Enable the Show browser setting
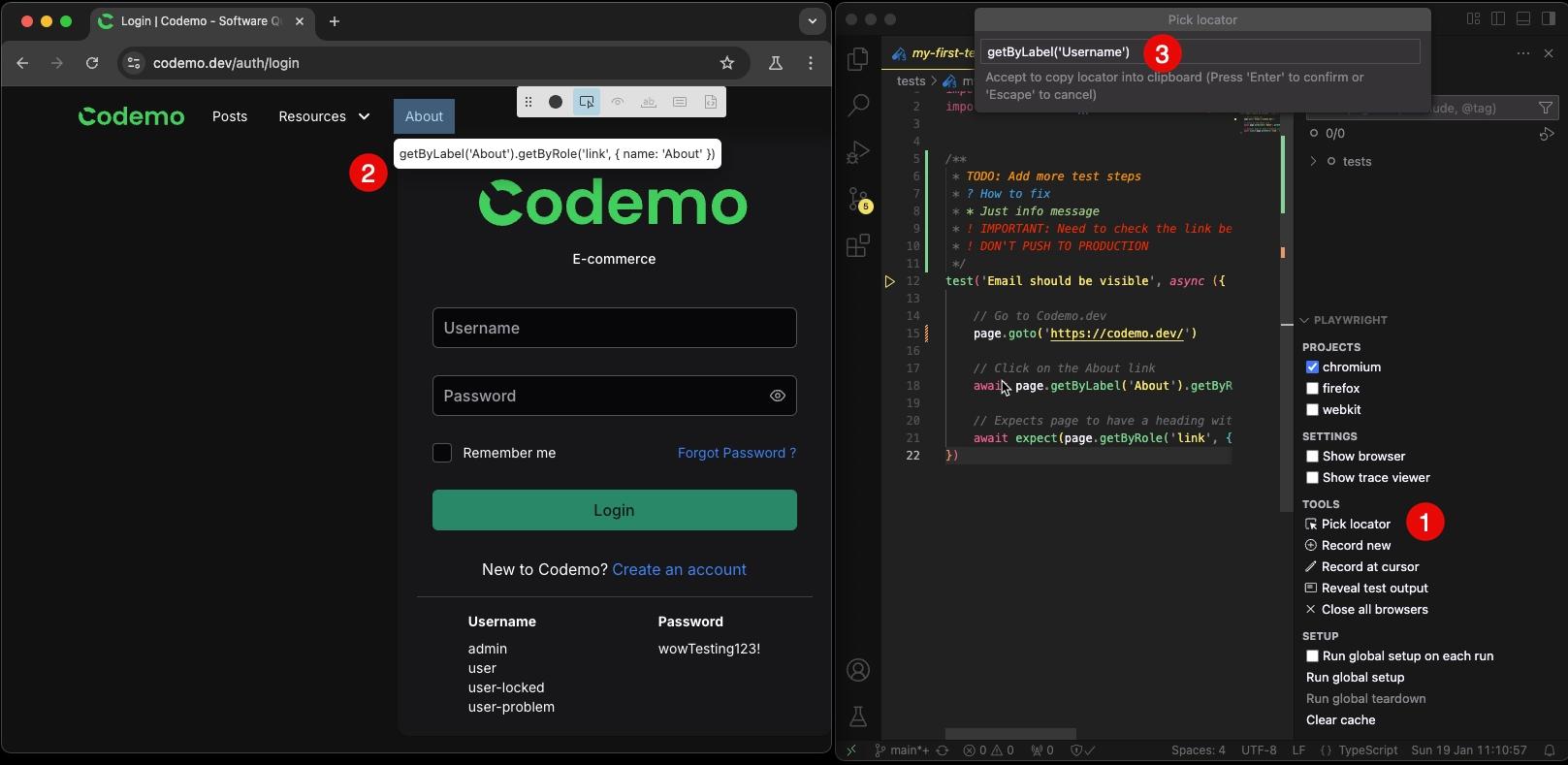1568x765 pixels. point(1312,457)
